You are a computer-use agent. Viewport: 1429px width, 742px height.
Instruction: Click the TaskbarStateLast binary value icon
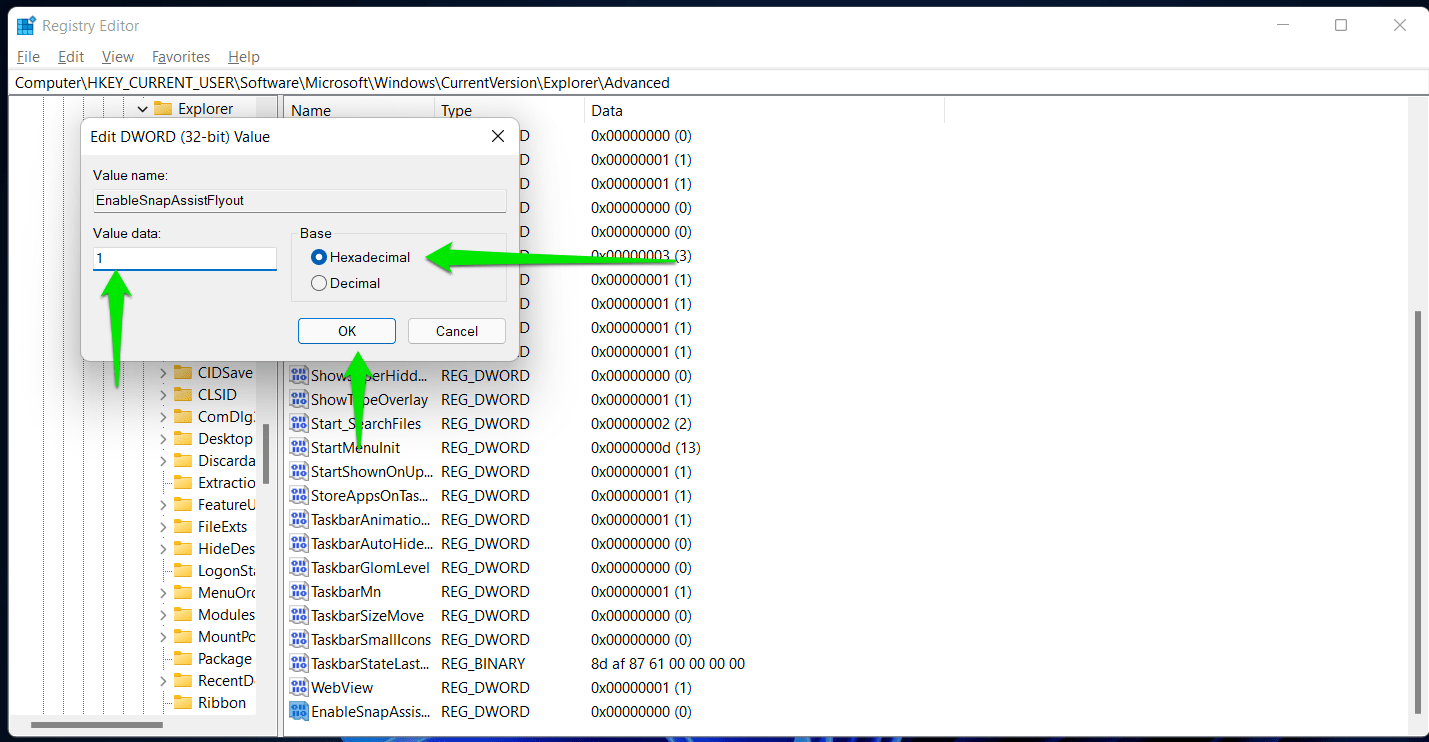click(x=299, y=664)
